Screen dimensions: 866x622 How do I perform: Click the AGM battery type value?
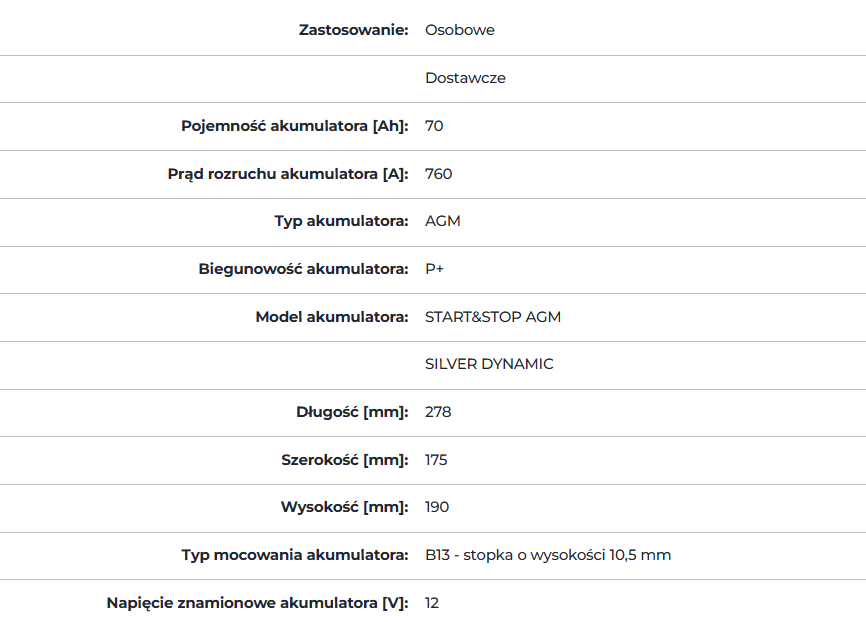click(442, 221)
